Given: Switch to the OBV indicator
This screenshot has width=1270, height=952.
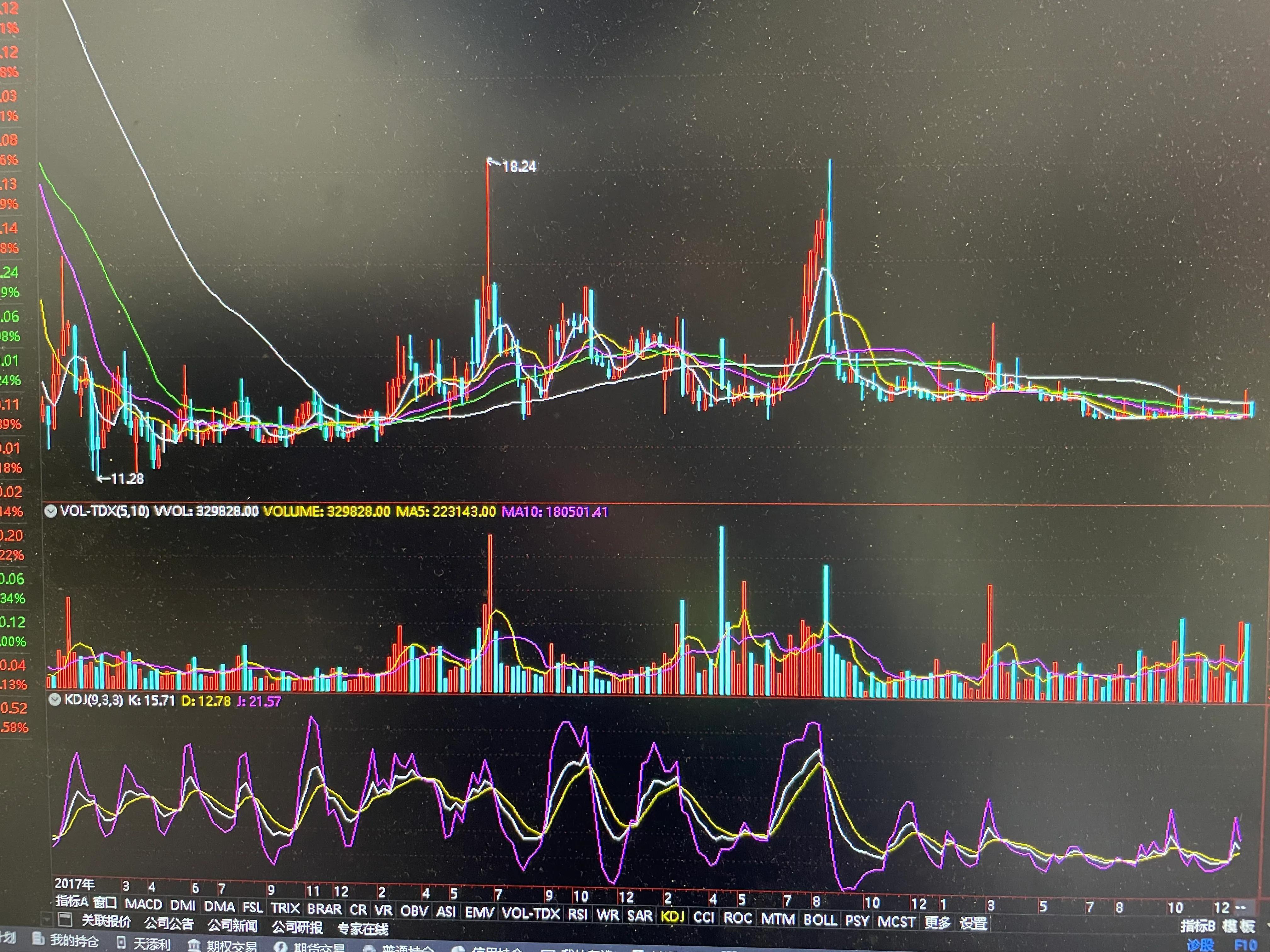Looking at the screenshot, I should [415, 911].
